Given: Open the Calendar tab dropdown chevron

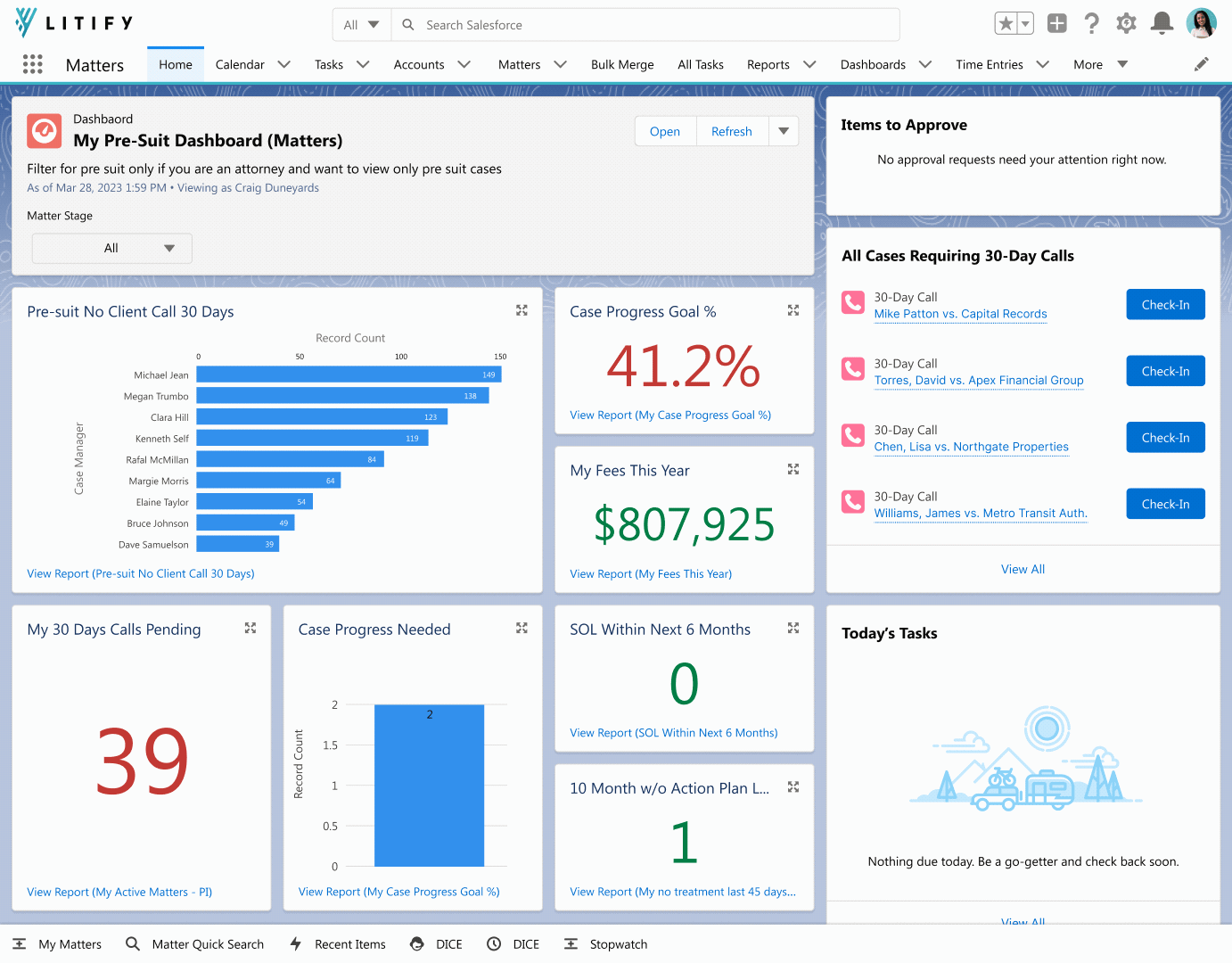Looking at the screenshot, I should 284,64.
